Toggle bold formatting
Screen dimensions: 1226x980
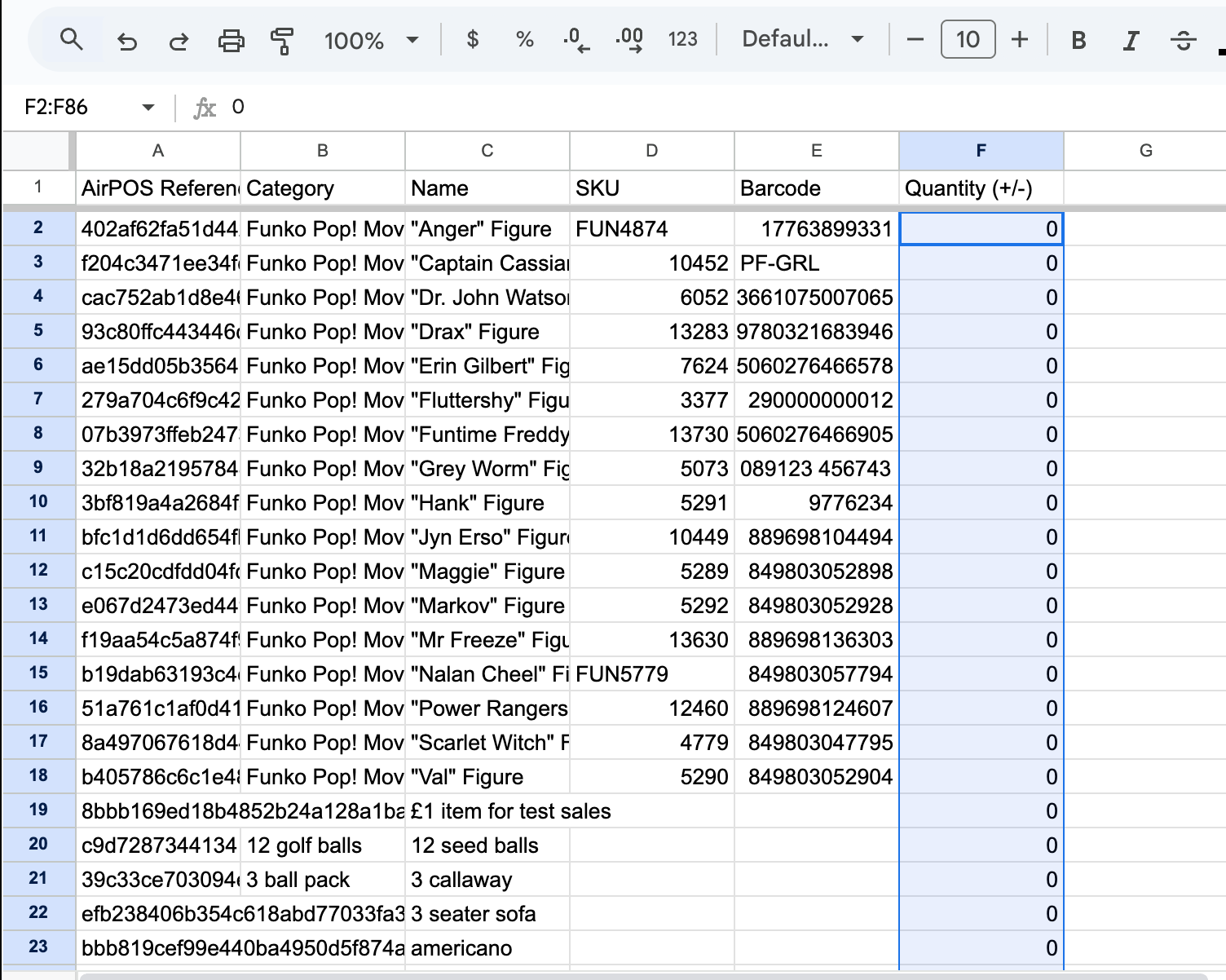click(1078, 39)
